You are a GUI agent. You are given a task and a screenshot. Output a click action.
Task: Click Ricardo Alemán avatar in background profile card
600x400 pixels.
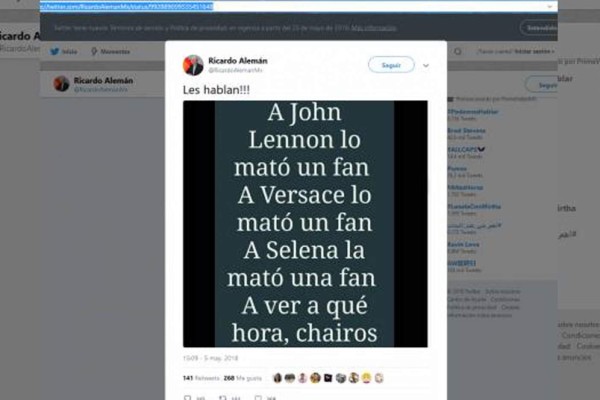(61, 83)
